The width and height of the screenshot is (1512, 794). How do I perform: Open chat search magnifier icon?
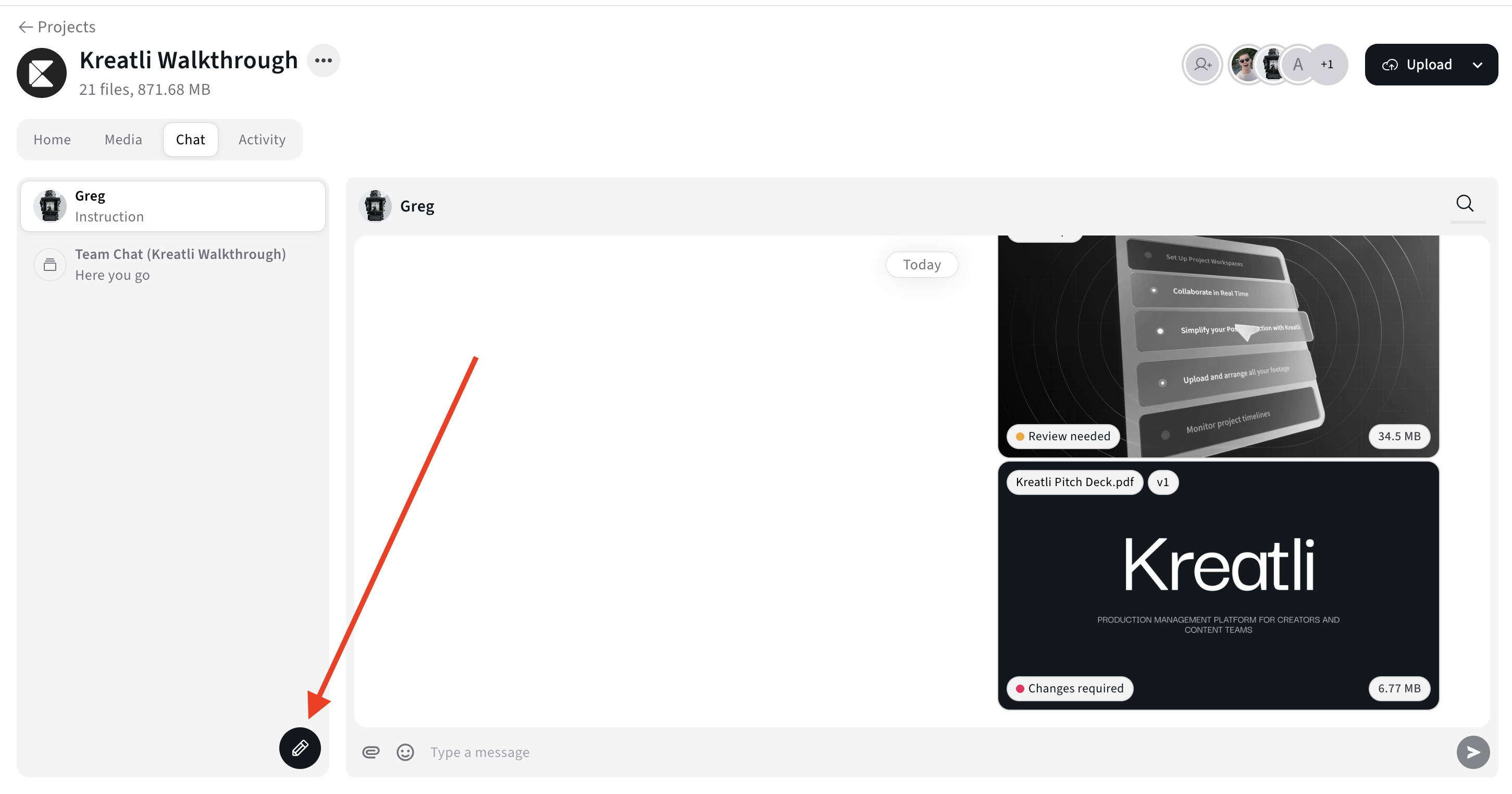coord(1465,203)
